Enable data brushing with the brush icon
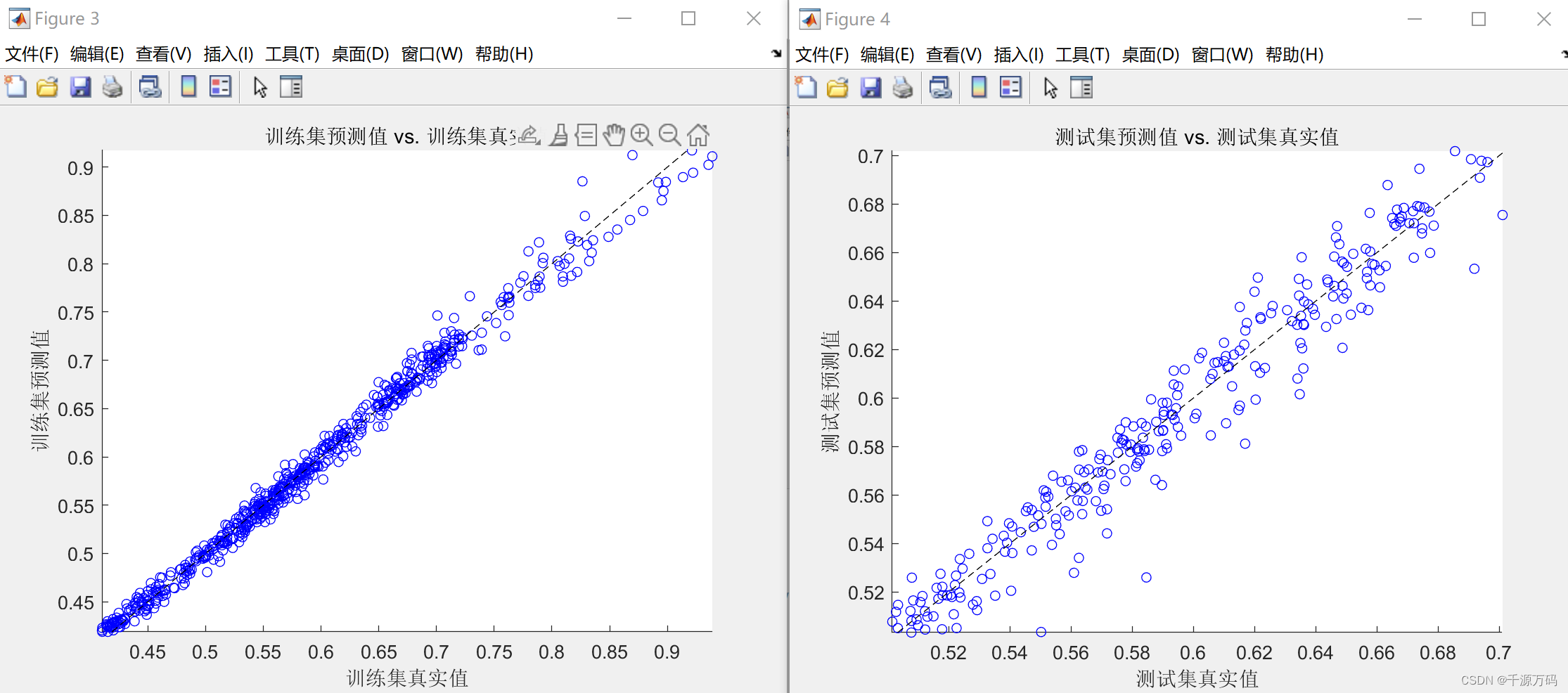1568x693 pixels. point(558,134)
